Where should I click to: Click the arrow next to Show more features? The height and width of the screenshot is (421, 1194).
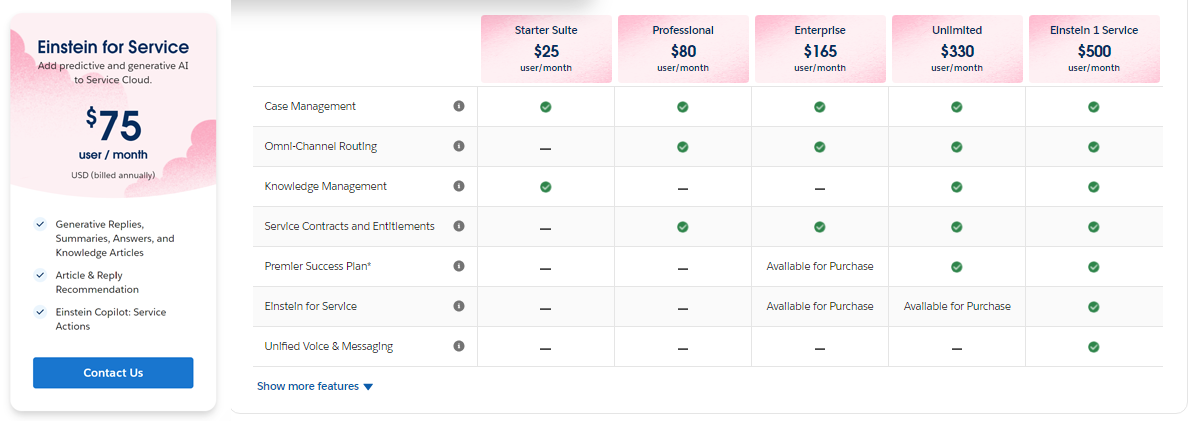click(x=368, y=387)
